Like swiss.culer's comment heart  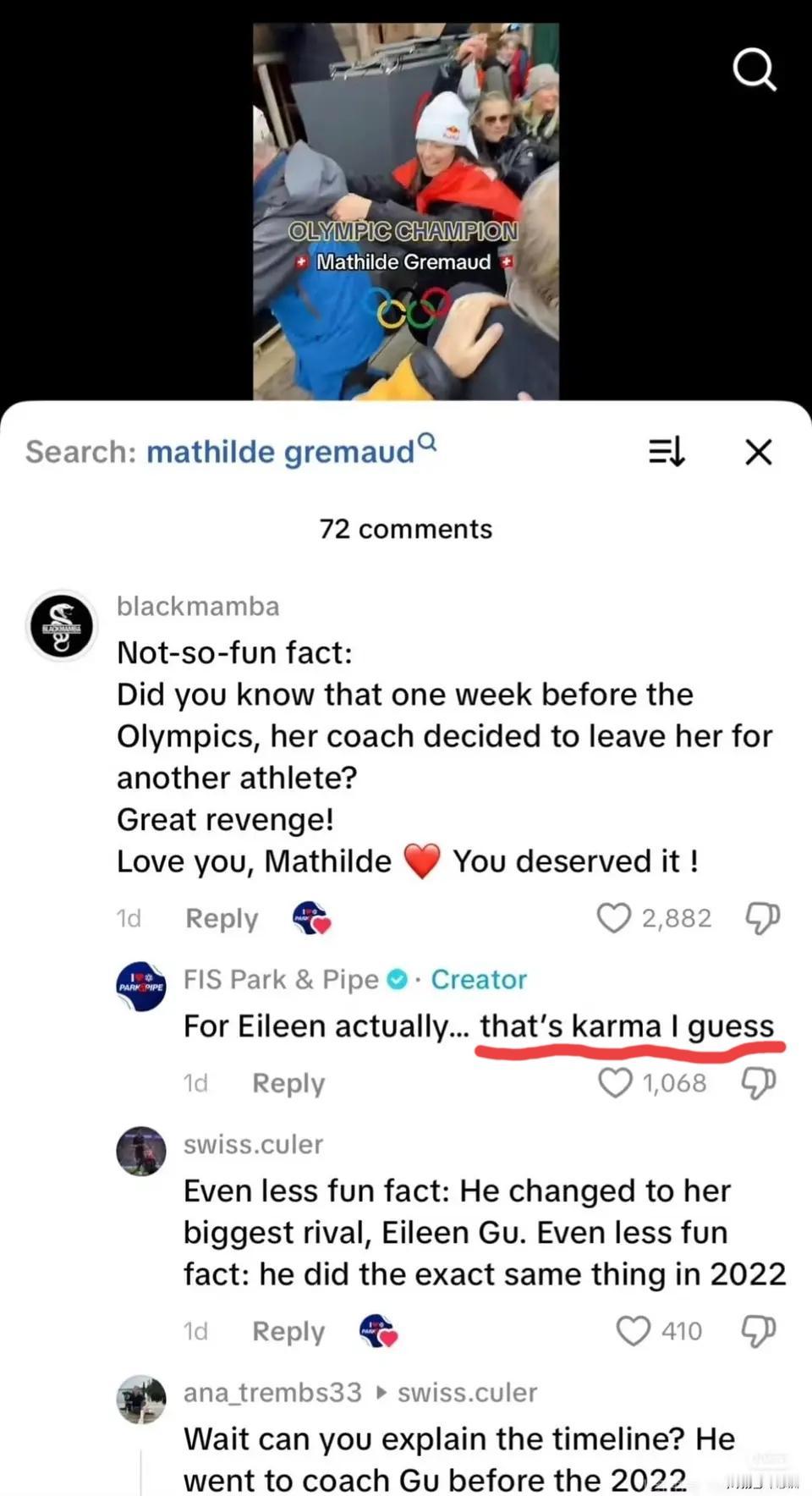point(633,1331)
